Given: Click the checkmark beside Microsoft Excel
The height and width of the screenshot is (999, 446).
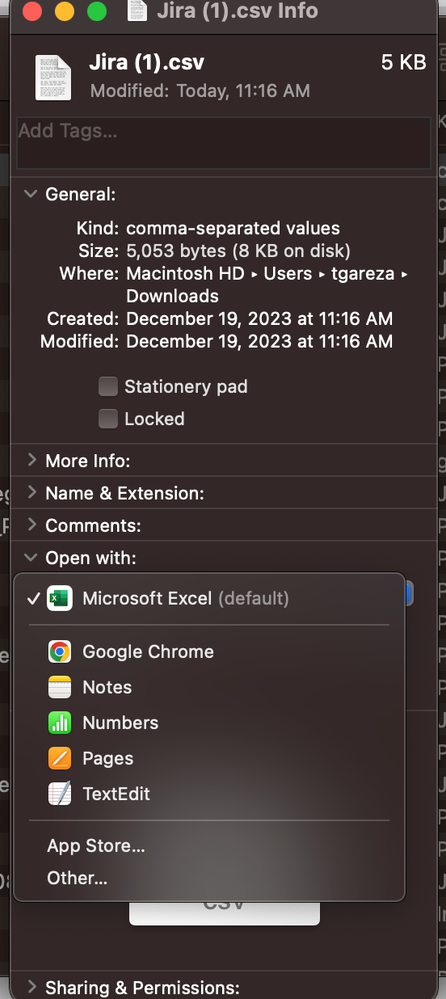Looking at the screenshot, I should pos(33,599).
